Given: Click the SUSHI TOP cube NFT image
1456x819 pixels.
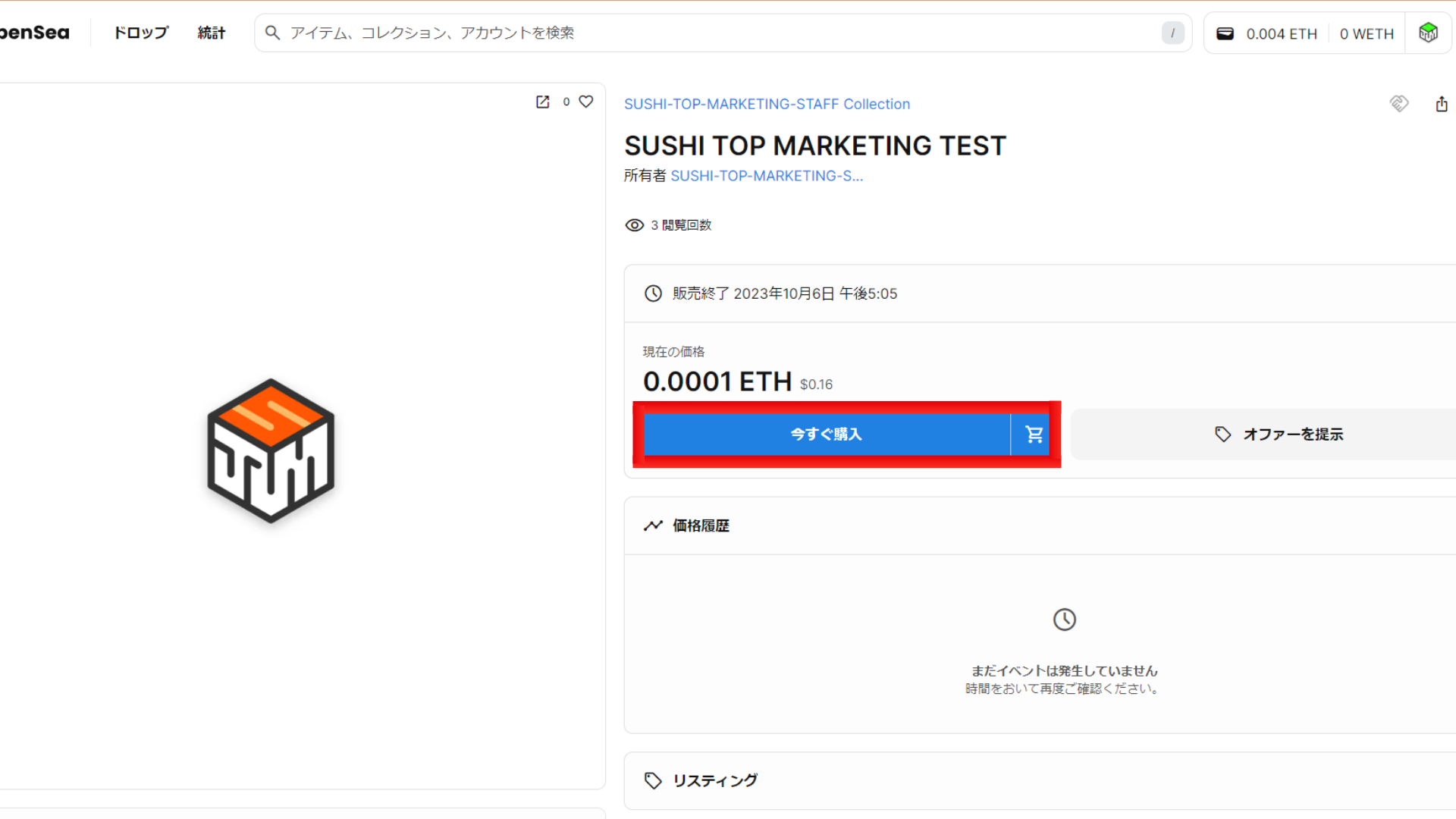Looking at the screenshot, I should [x=271, y=451].
